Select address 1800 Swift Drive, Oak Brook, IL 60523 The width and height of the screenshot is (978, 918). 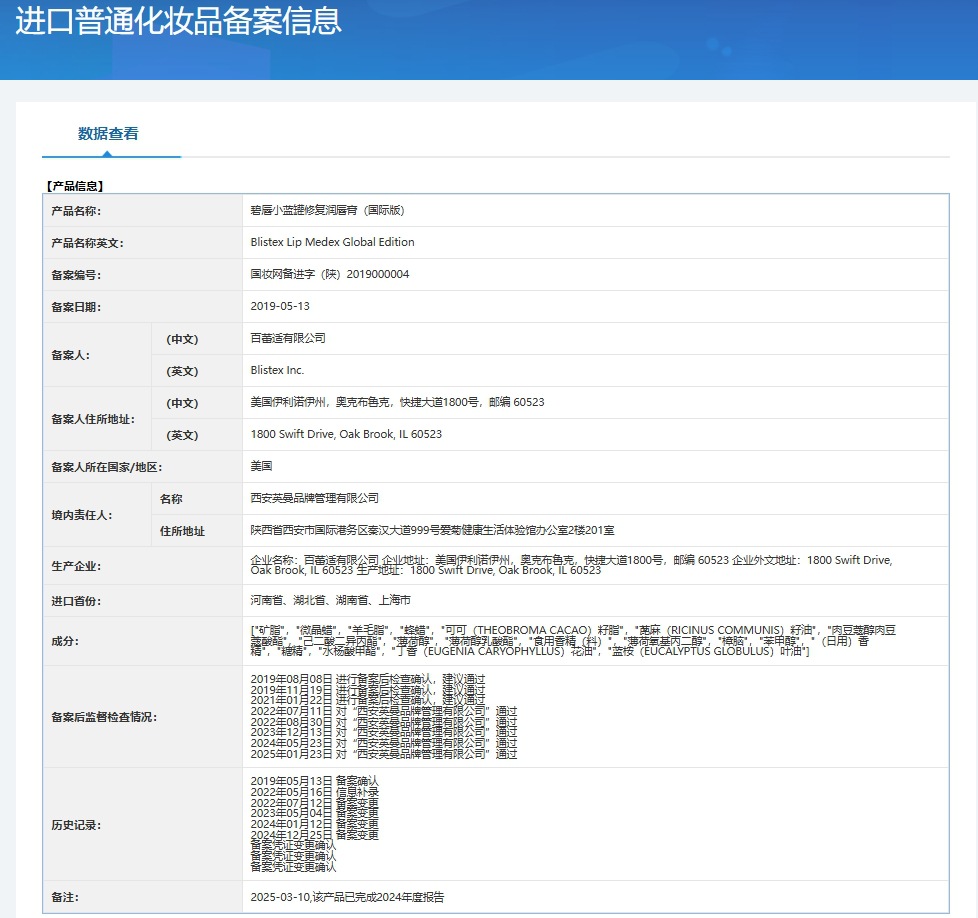point(346,434)
